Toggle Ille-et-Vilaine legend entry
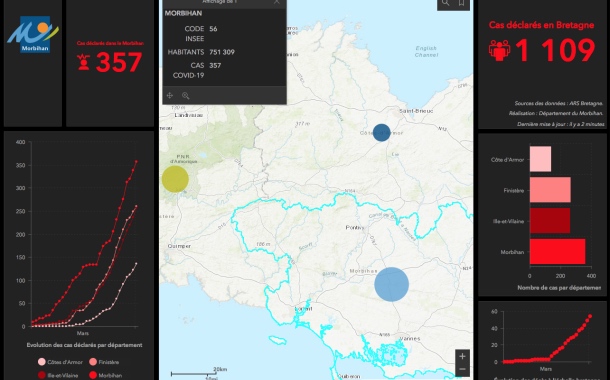Viewport: 610px width, 380px height. [x=58, y=375]
